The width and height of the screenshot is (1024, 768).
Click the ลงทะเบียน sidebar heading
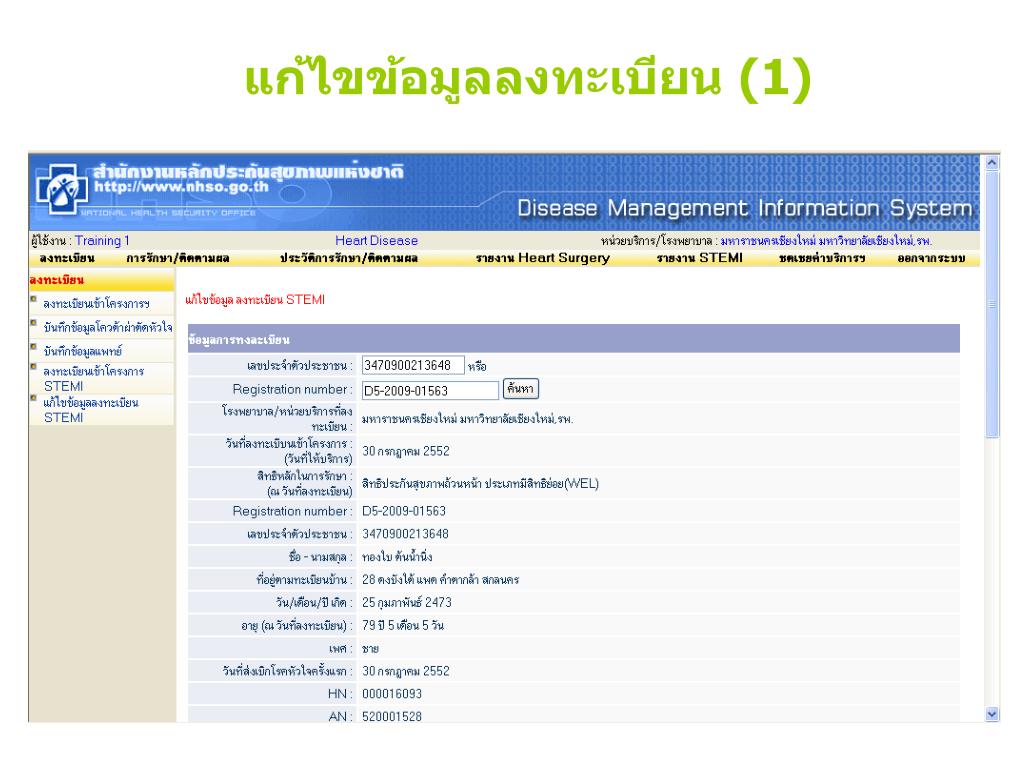tap(57, 280)
